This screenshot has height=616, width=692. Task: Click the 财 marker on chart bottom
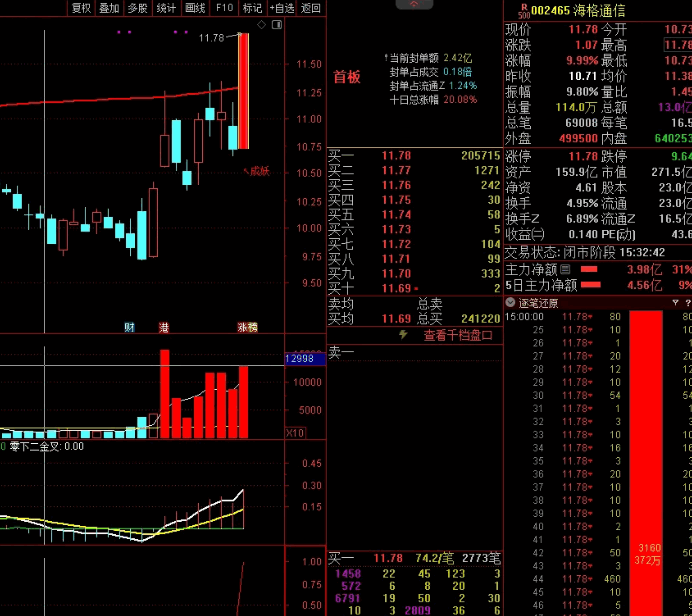coord(129,327)
